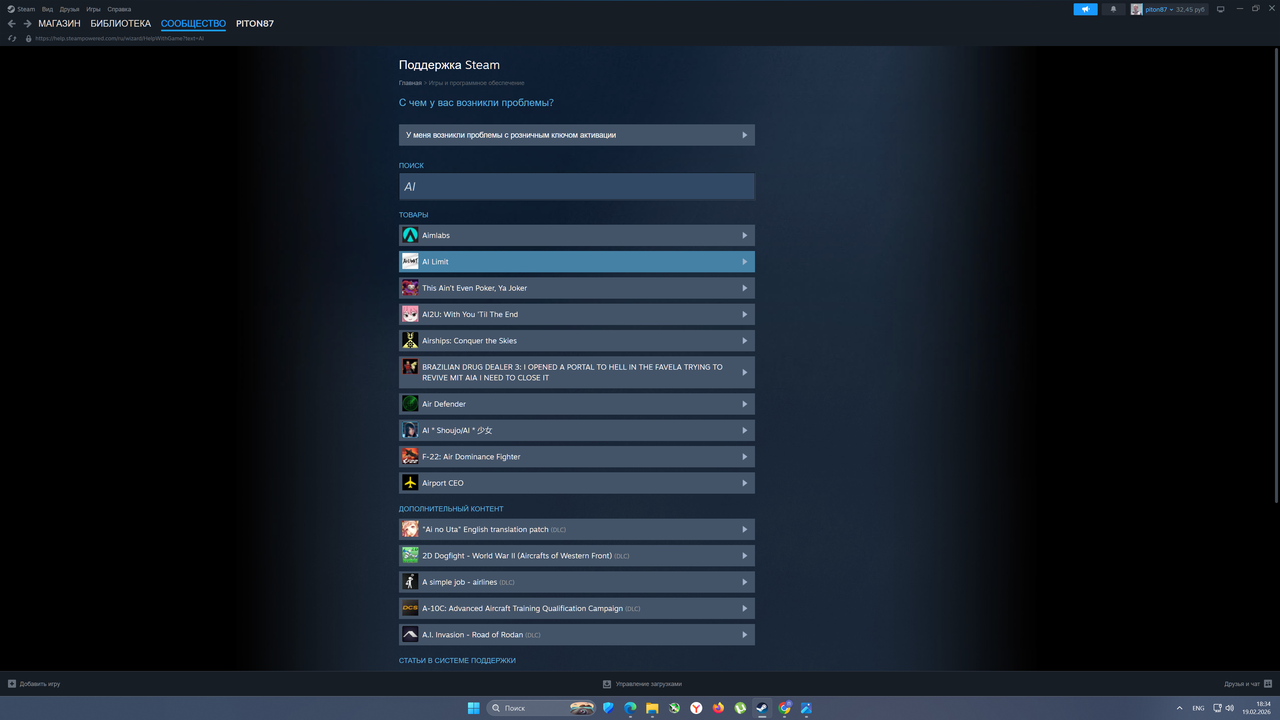Viewport: 1280px width, 720px height.
Task: Switch to the СООБЩЕСТВО tab
Action: [193, 24]
